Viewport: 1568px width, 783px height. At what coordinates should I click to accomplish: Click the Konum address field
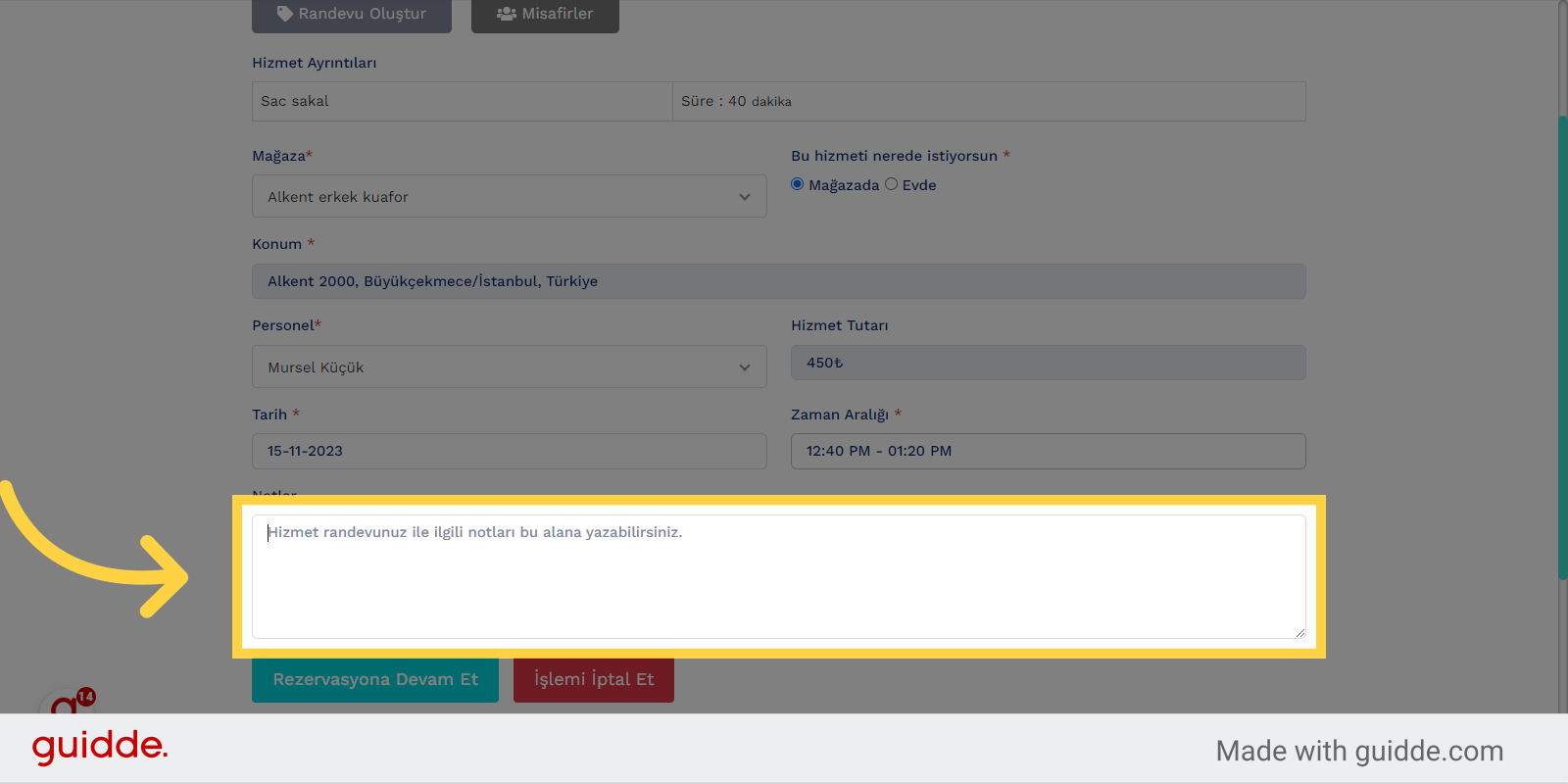779,281
